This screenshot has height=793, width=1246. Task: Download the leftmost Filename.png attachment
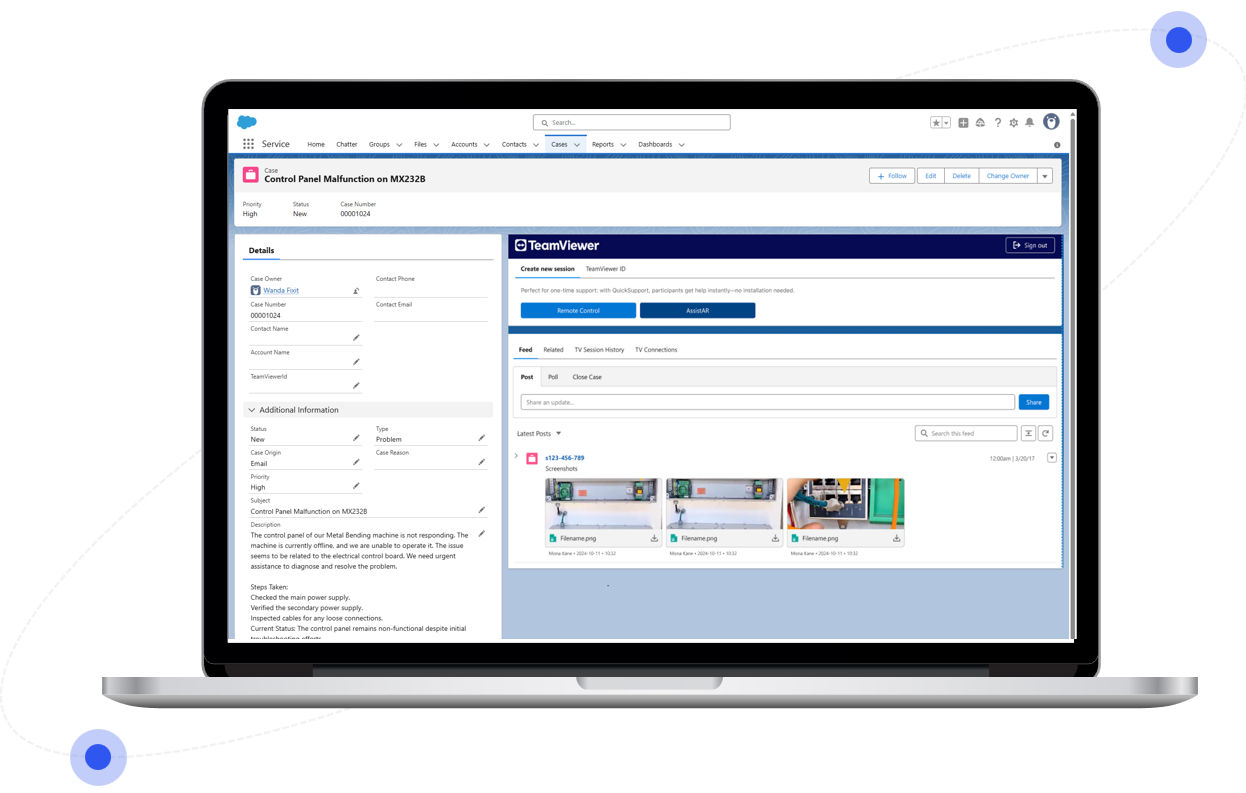pyautogui.click(x=654, y=538)
